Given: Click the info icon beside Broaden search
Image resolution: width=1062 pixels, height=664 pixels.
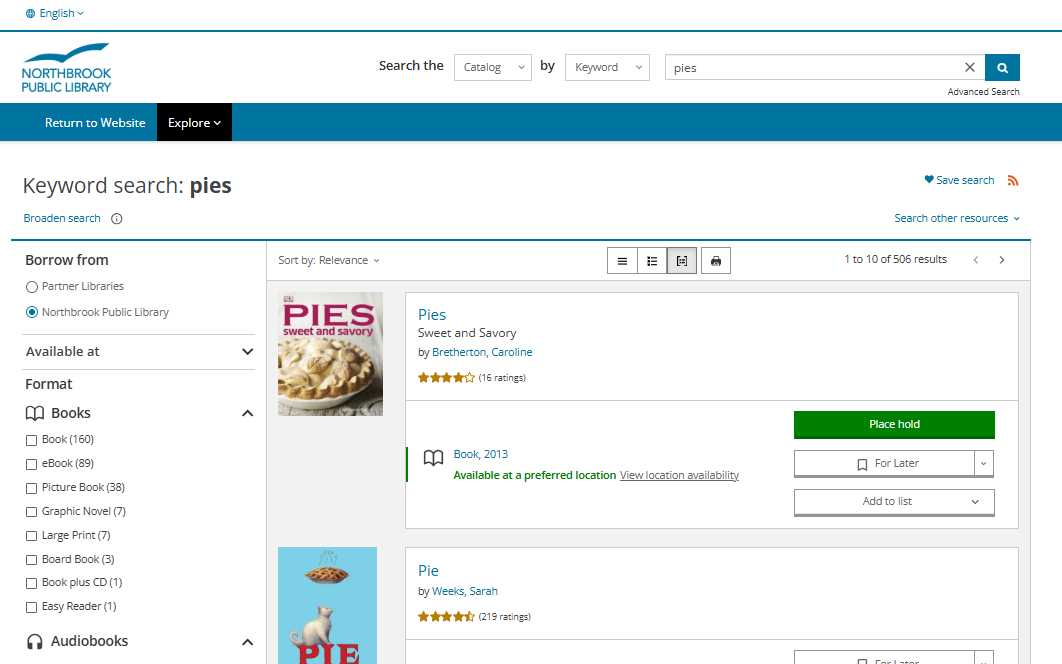Looking at the screenshot, I should coord(116,218).
